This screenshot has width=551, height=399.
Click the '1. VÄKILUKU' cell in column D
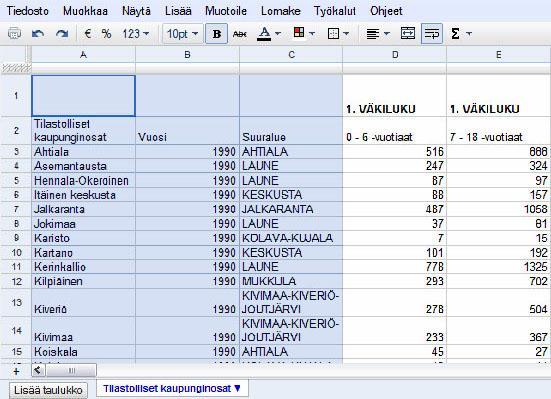(x=395, y=96)
